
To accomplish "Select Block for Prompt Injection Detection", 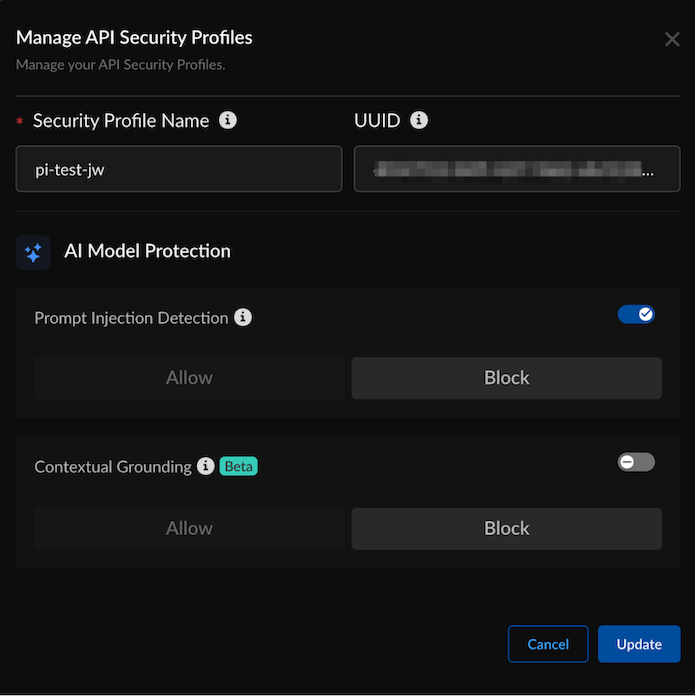I will pyautogui.click(x=506, y=378).
